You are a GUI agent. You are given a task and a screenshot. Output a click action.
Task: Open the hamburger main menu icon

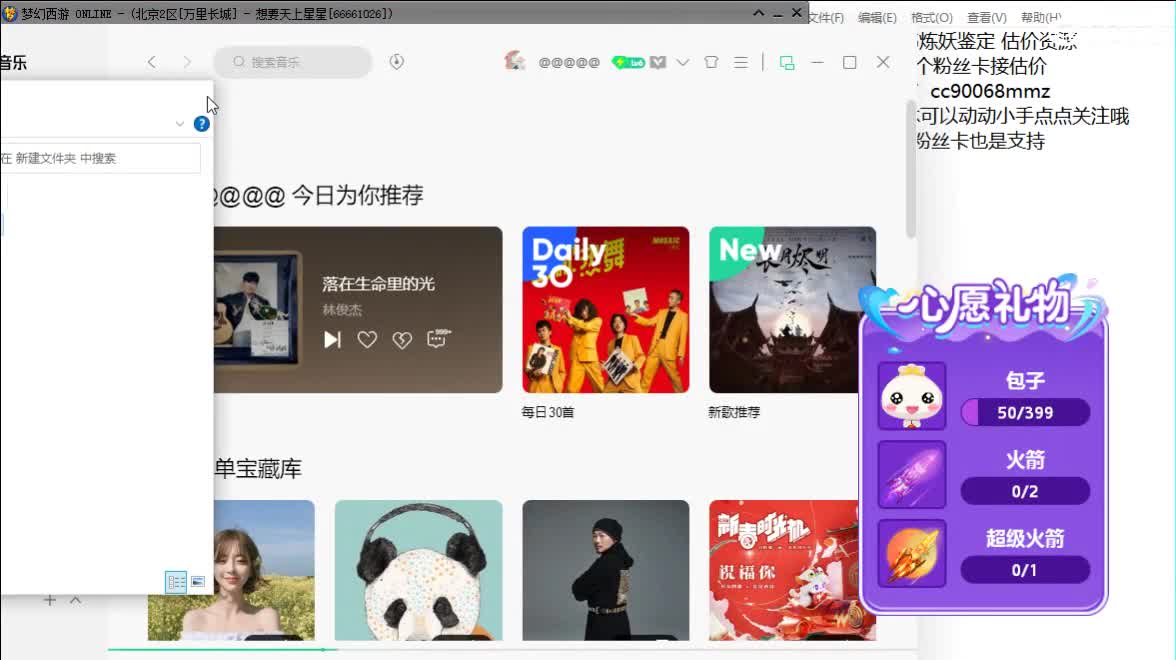741,62
